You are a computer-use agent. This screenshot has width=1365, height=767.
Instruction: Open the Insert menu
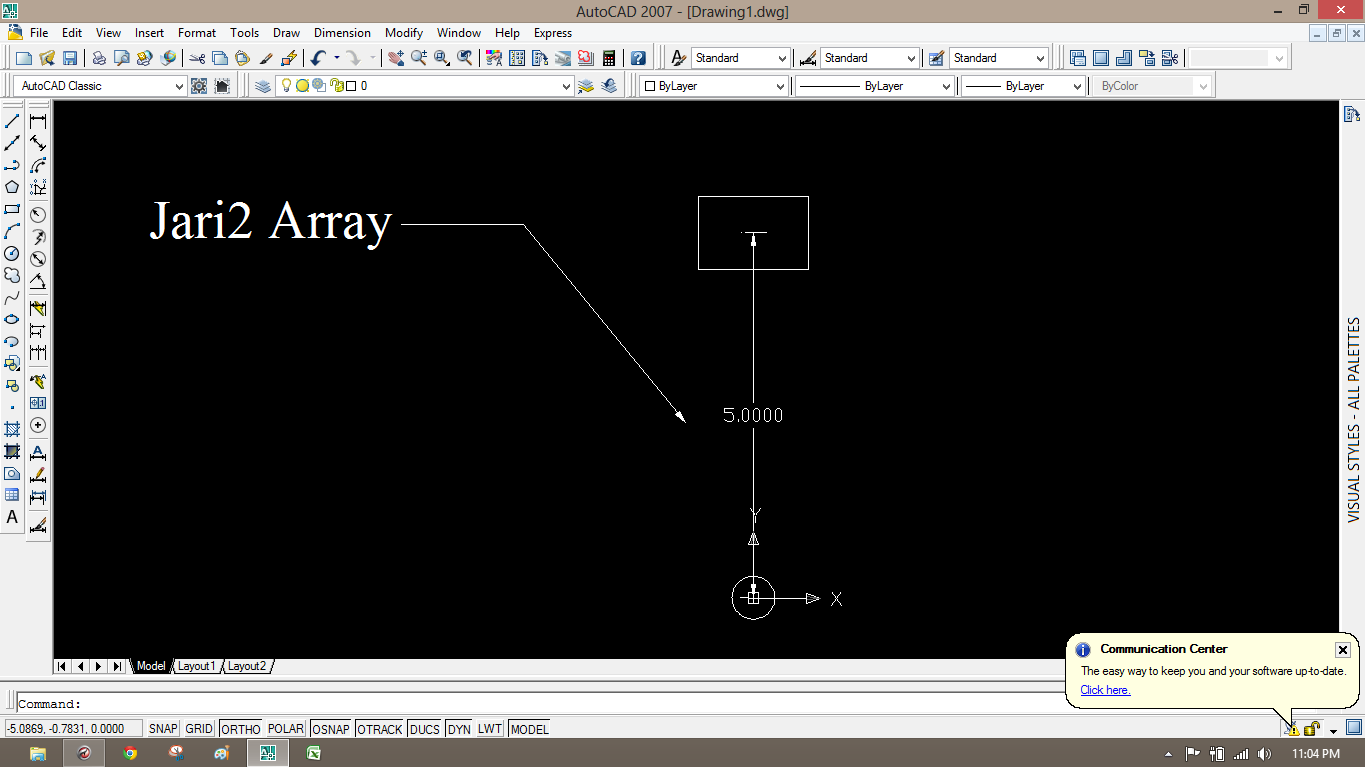coord(150,33)
